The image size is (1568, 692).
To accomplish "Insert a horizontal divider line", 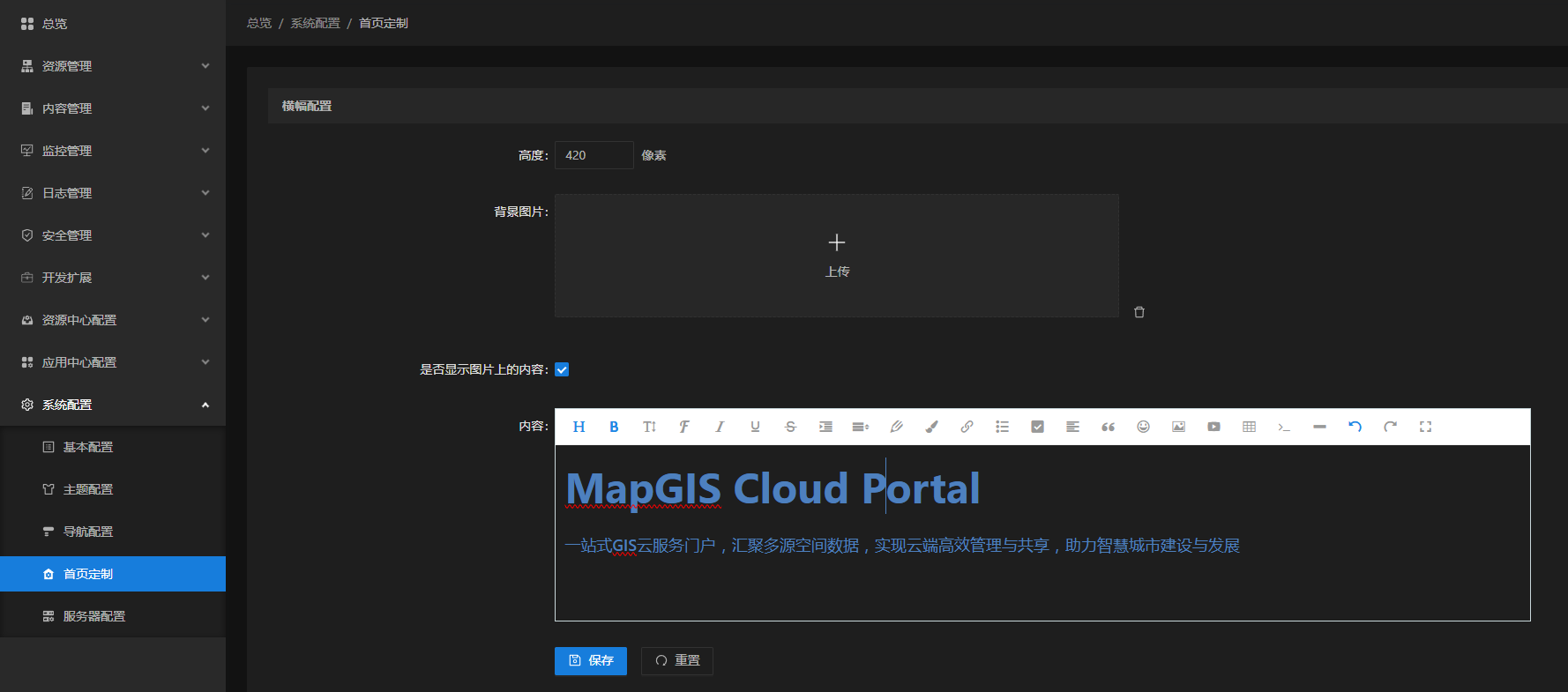I will click(x=1319, y=427).
